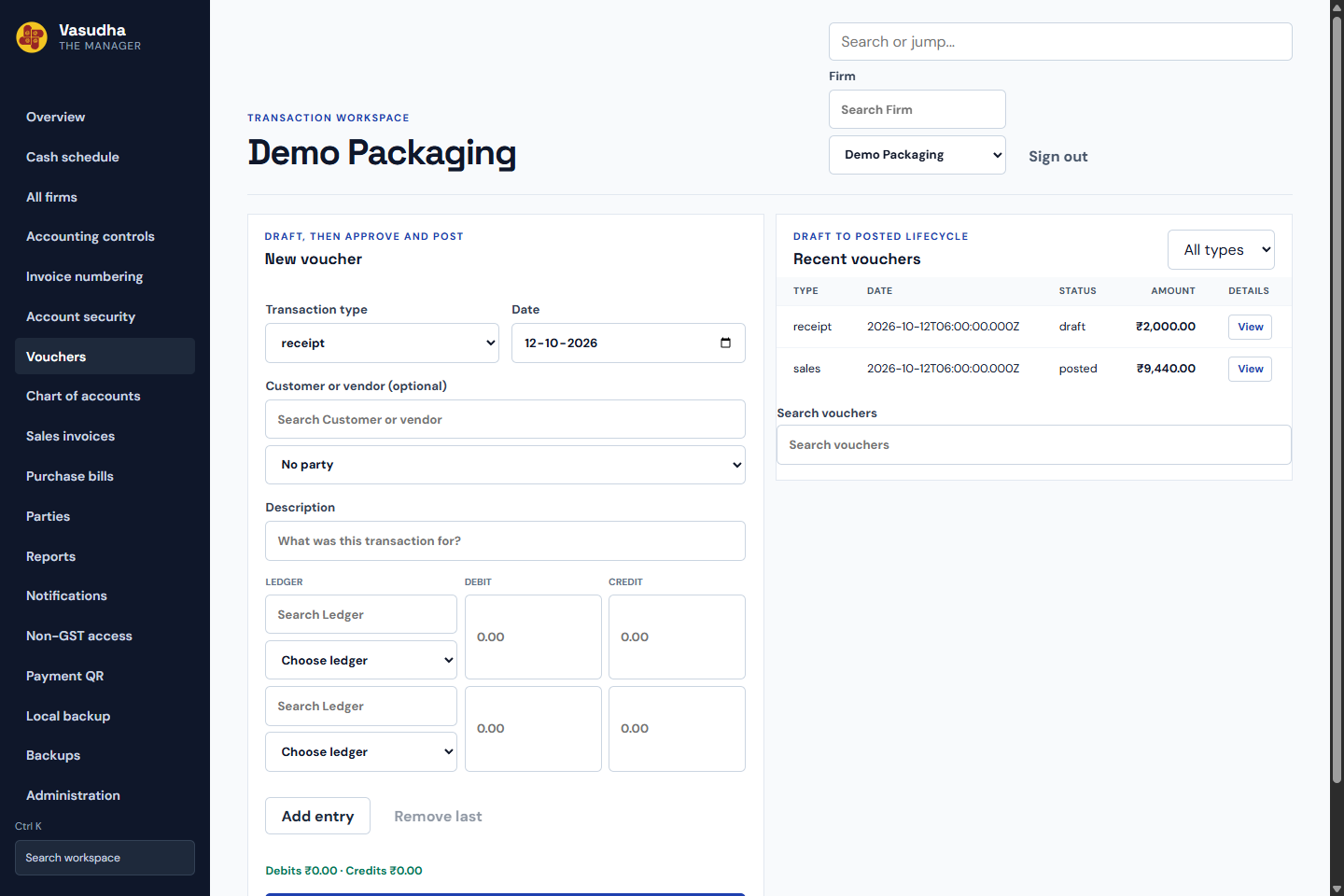Open Cash schedule in the sidebar
1344x896 pixels.
105,157
